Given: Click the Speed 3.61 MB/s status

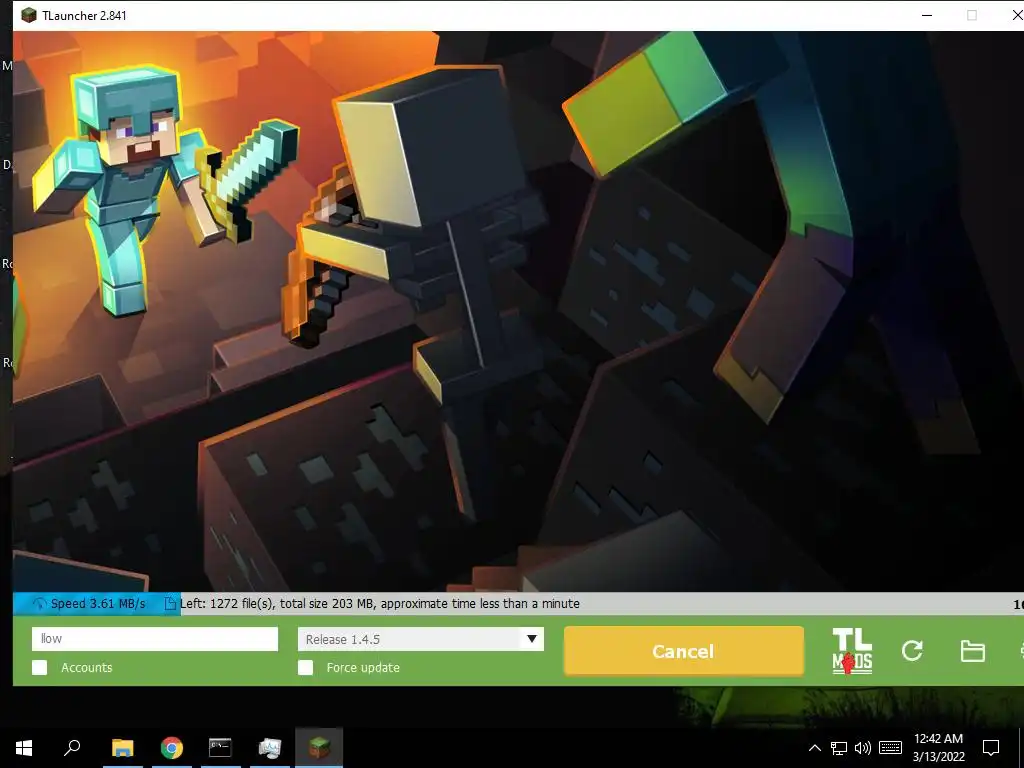Looking at the screenshot, I should point(98,603).
